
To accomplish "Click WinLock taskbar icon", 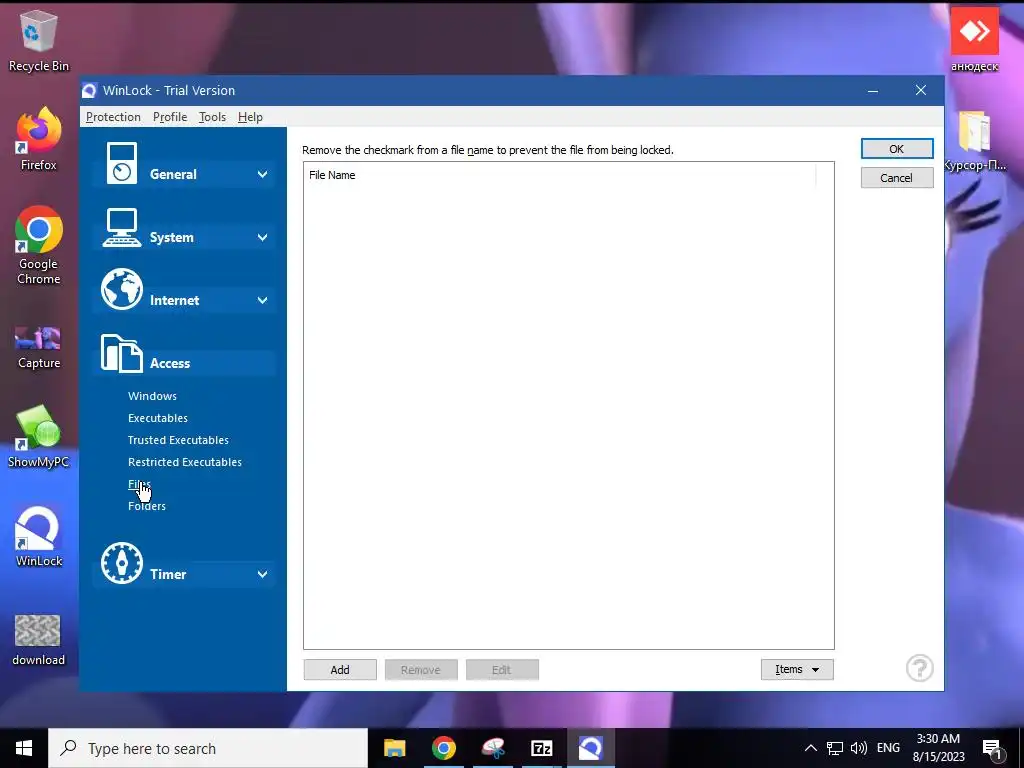I will (591, 748).
